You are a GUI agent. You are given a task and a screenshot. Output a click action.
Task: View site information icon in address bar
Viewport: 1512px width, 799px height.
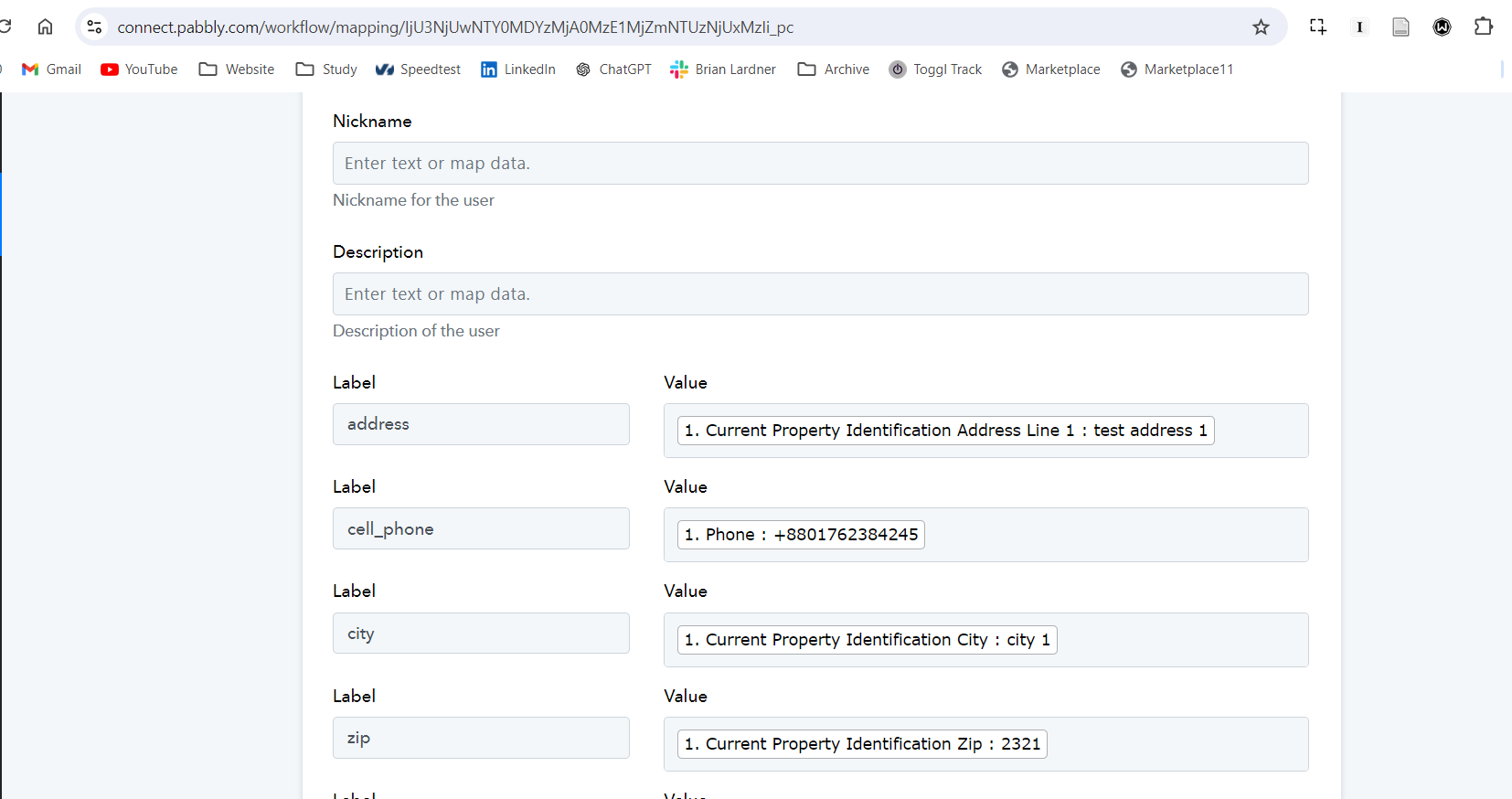[94, 27]
